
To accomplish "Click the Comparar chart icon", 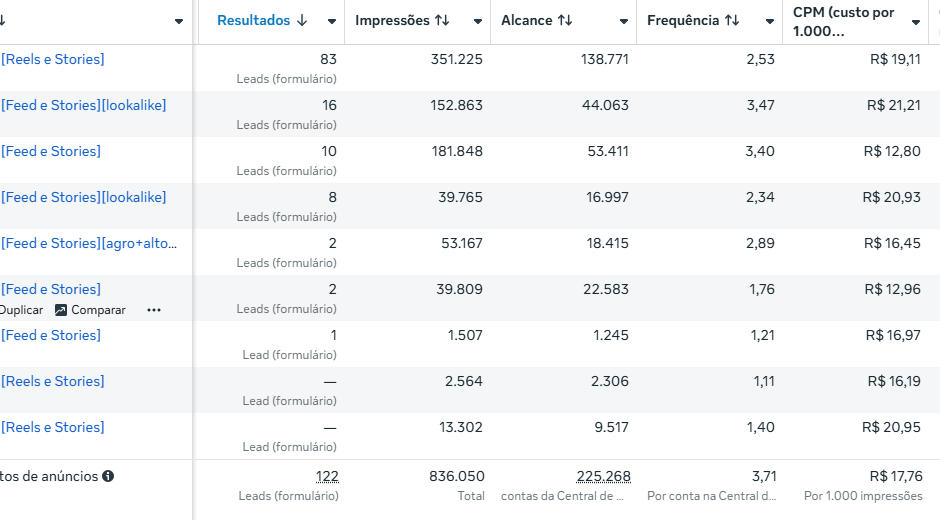I will [x=61, y=310].
